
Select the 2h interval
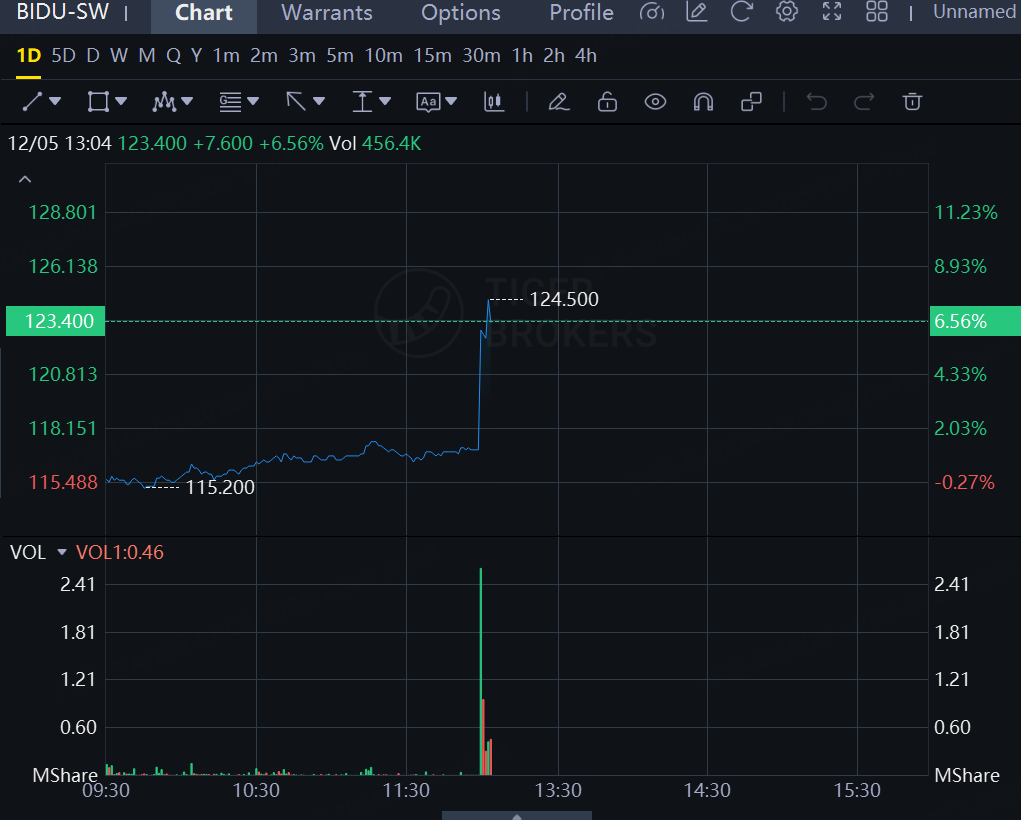click(x=554, y=55)
